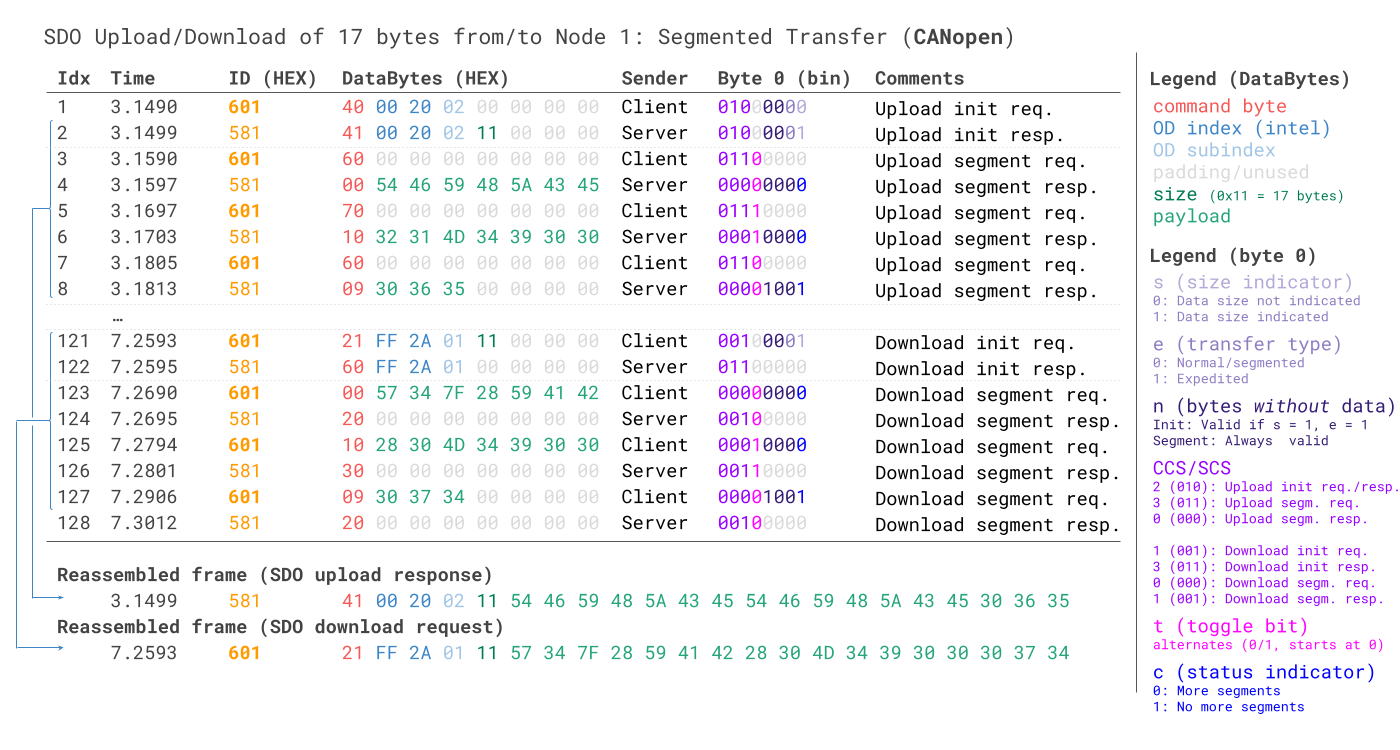Click the 'Comments' column header
The height and width of the screenshot is (750, 1400).
tap(919, 78)
